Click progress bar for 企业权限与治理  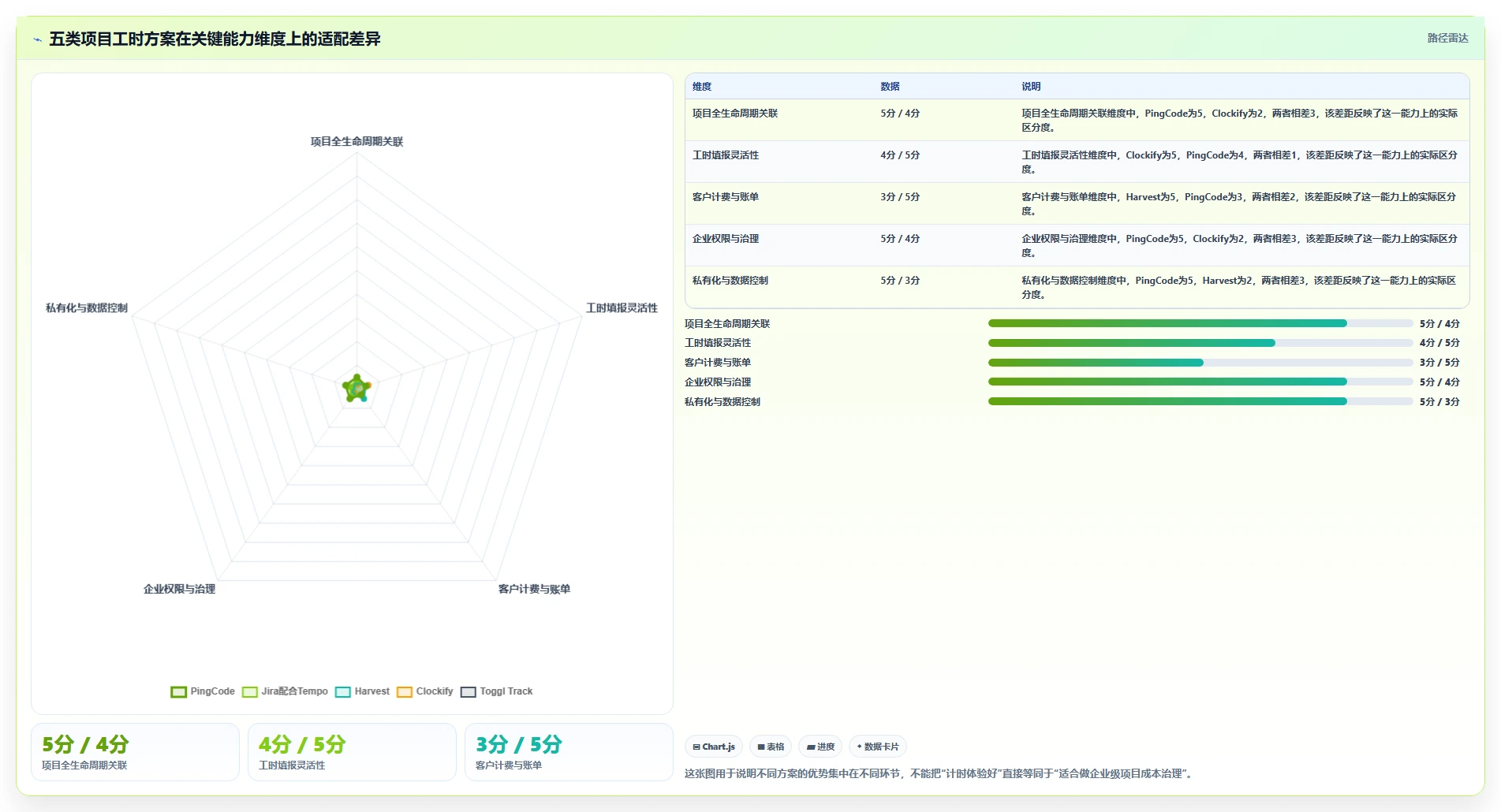coord(1200,382)
